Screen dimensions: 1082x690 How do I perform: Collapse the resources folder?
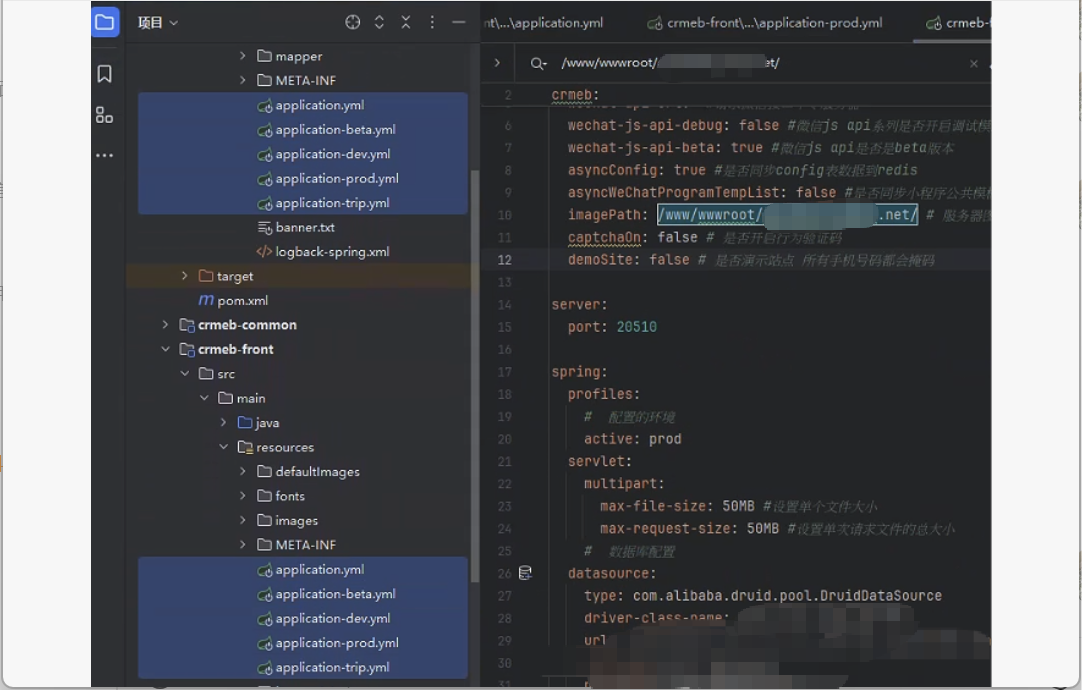pyautogui.click(x=223, y=447)
